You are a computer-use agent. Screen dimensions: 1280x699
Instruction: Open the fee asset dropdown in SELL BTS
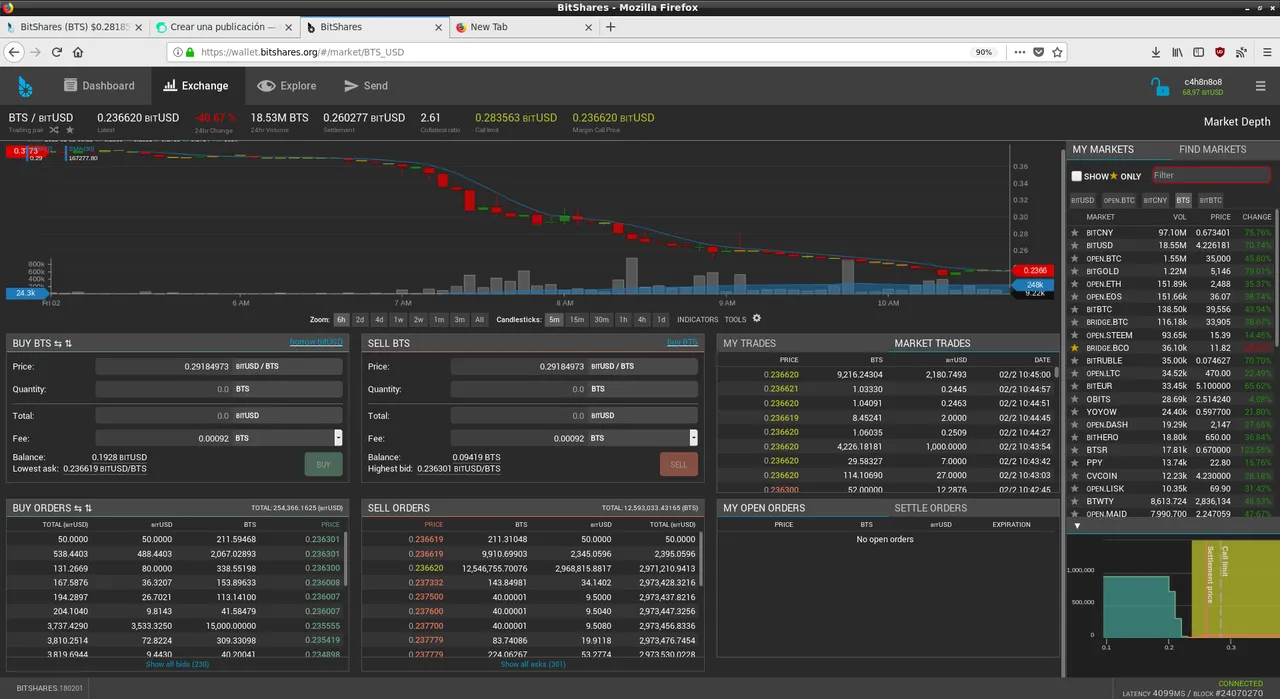point(694,438)
